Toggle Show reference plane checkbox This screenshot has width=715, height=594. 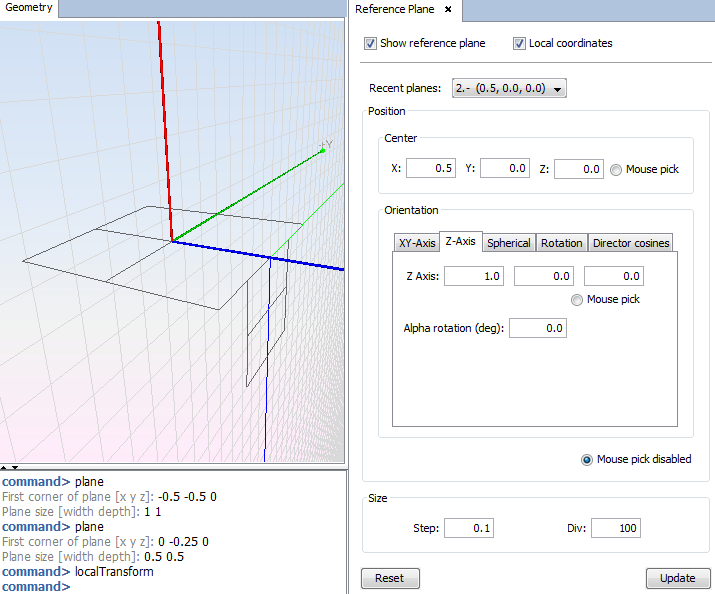click(x=371, y=43)
